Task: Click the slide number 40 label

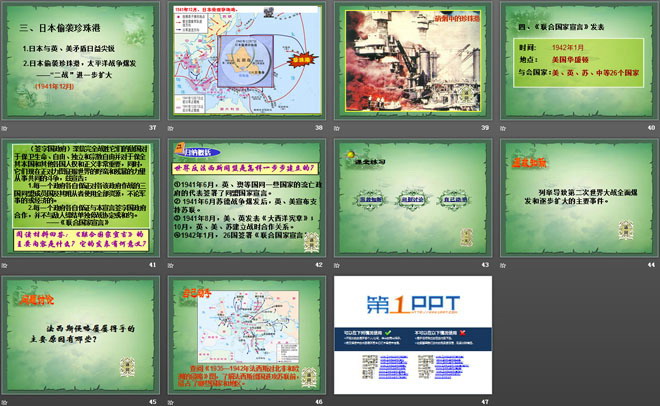Action: click(651, 127)
